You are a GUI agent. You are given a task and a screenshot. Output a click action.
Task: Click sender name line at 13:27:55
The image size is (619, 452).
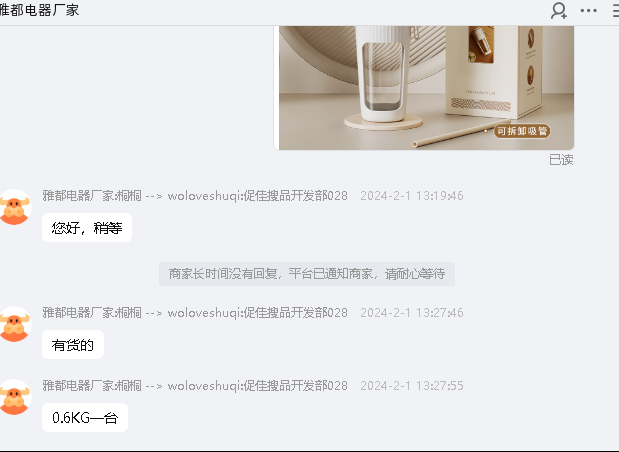[x=195, y=386]
